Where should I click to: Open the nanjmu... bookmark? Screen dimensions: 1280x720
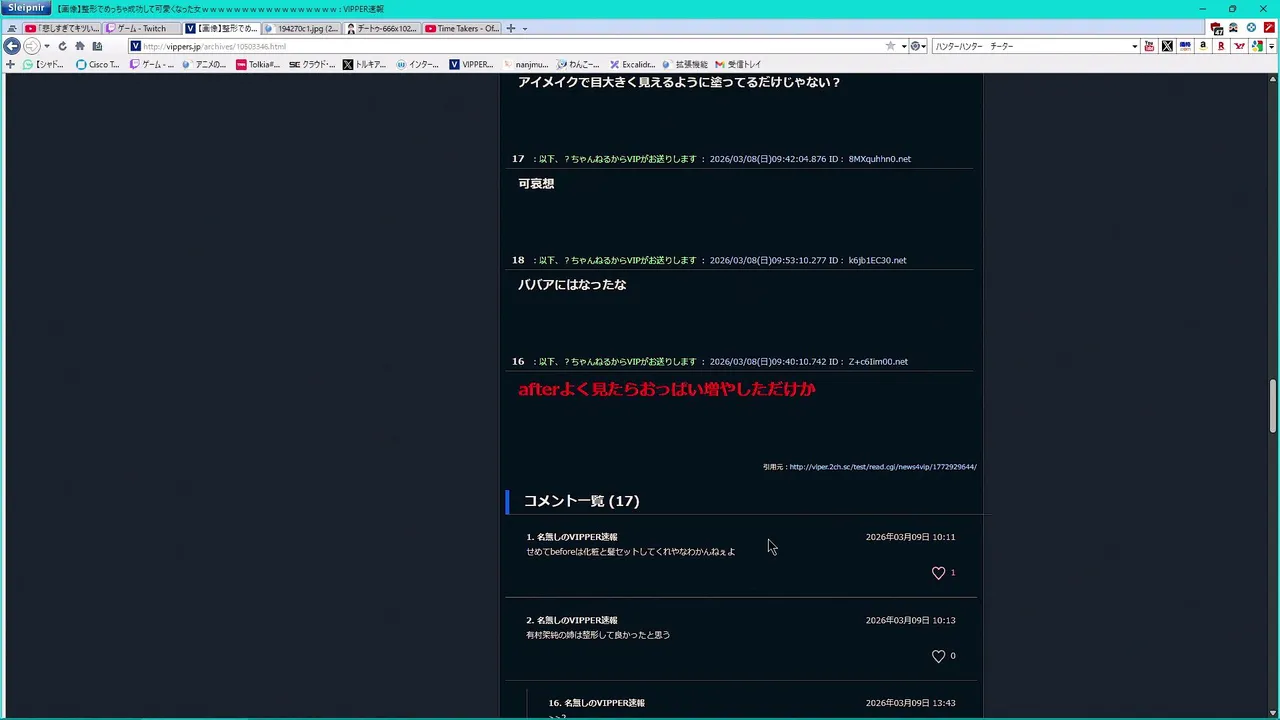point(527,64)
